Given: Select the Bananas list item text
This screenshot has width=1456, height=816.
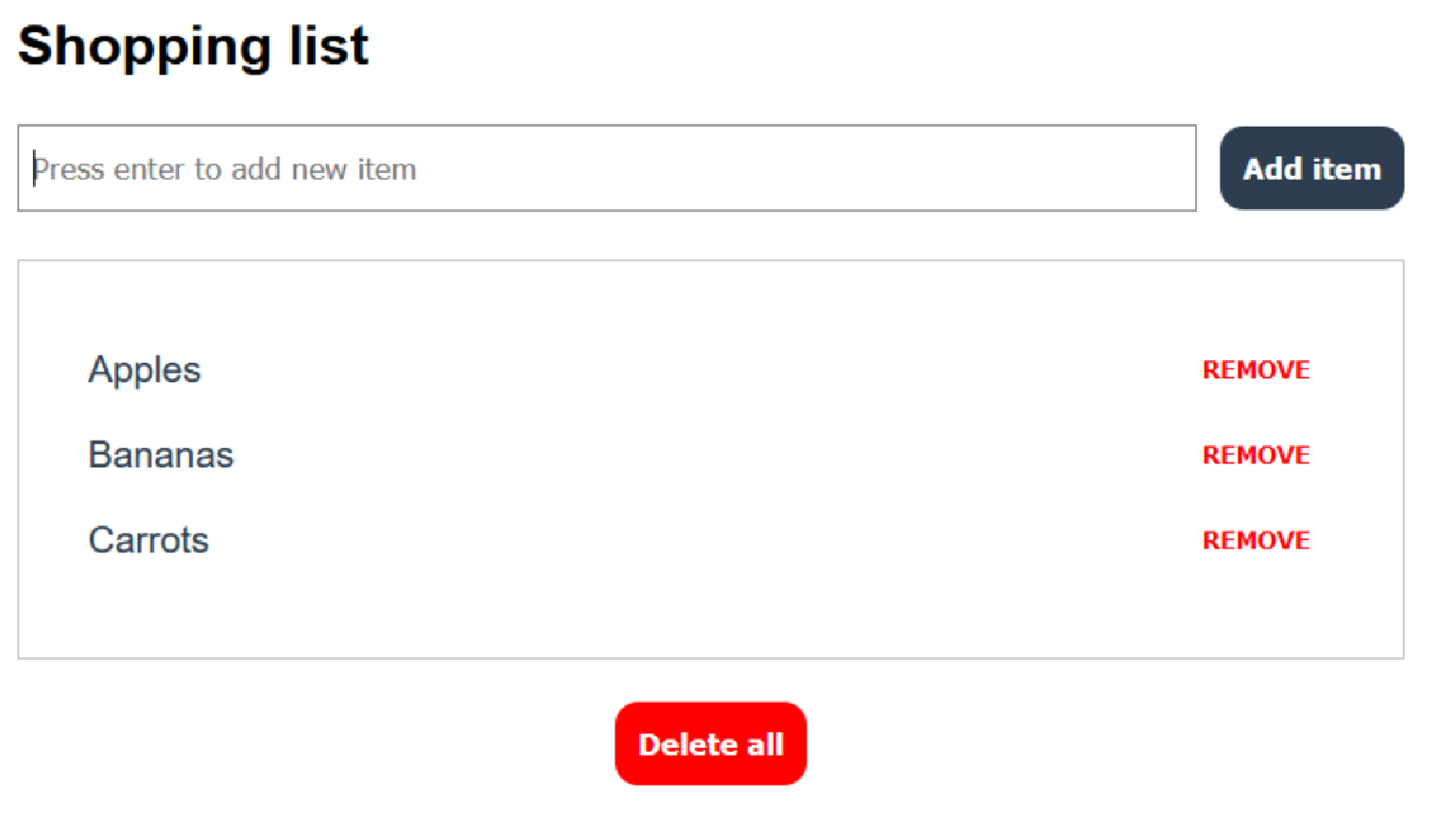Looking at the screenshot, I should (x=161, y=455).
